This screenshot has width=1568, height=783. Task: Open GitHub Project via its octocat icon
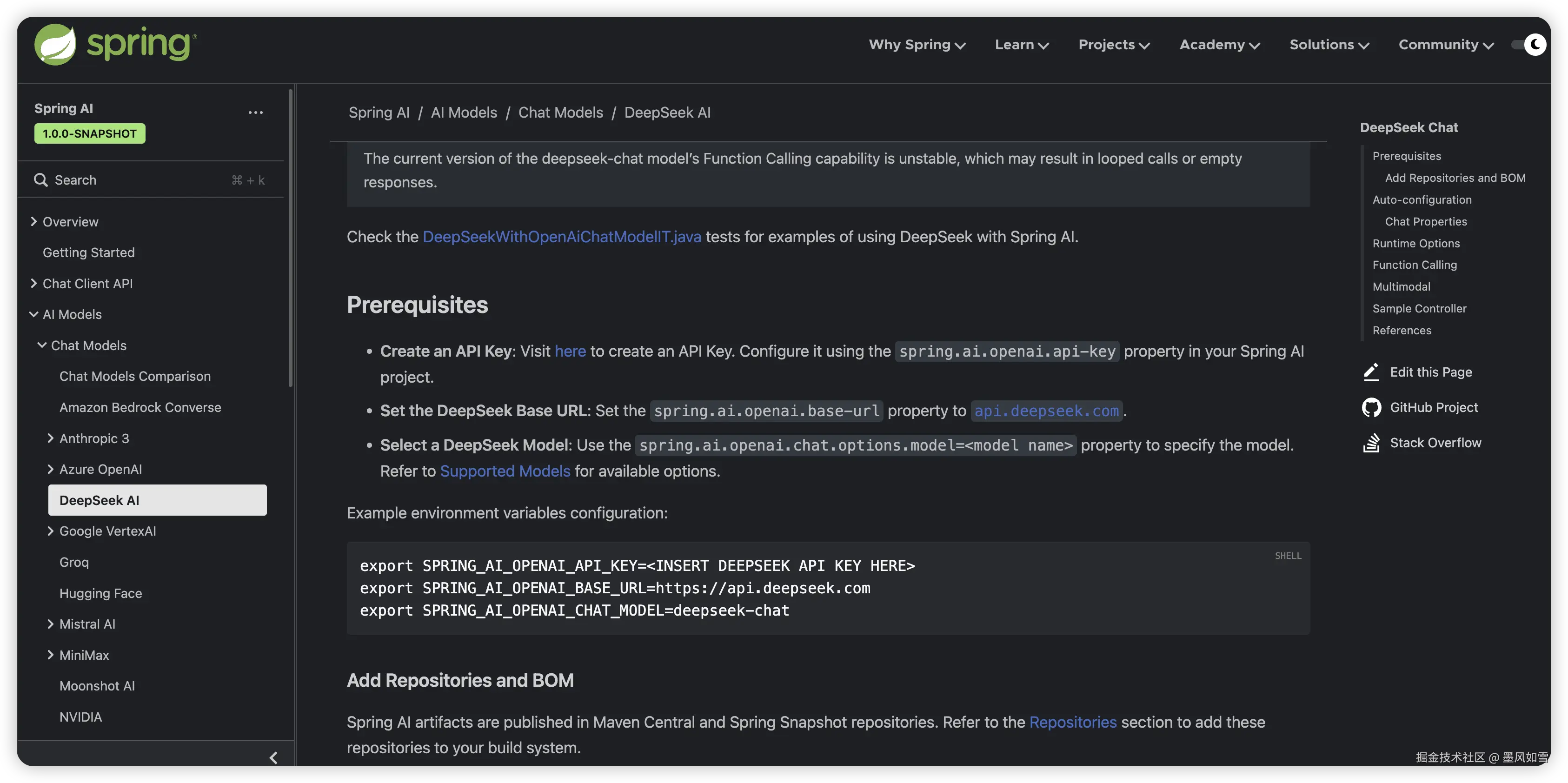tap(1371, 407)
